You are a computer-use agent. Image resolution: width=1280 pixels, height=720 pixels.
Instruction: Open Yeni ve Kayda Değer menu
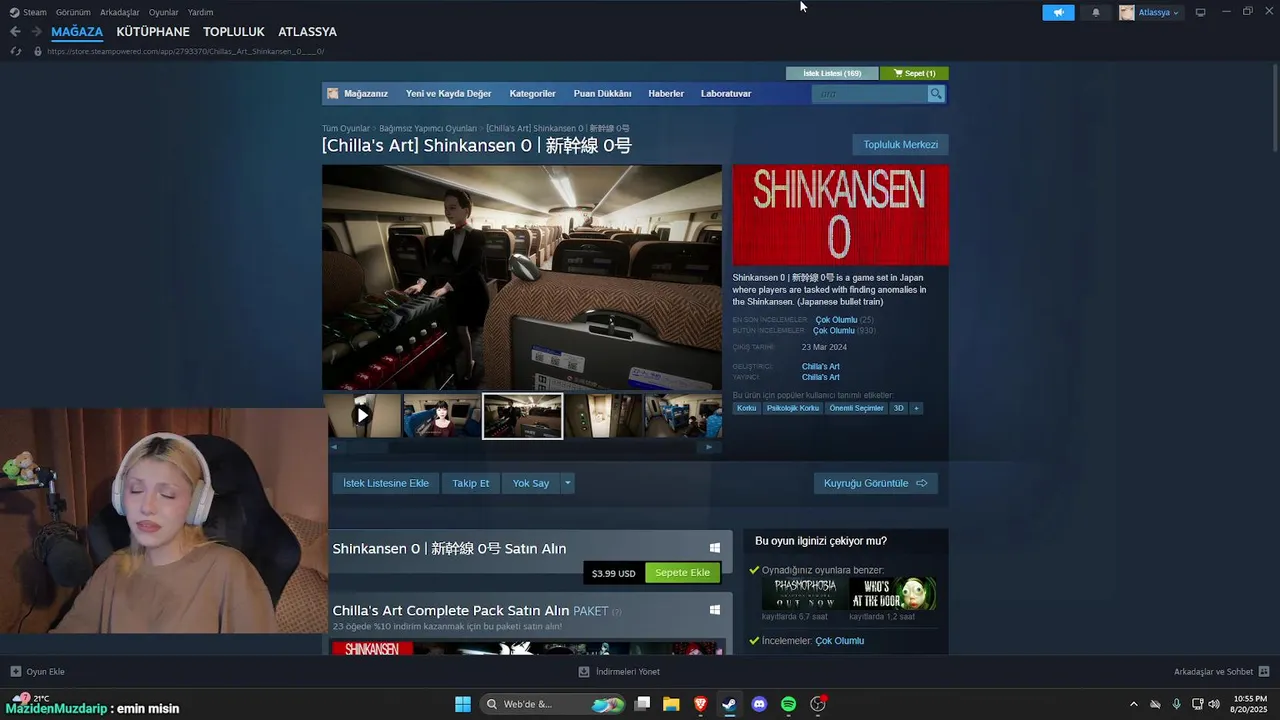click(448, 93)
